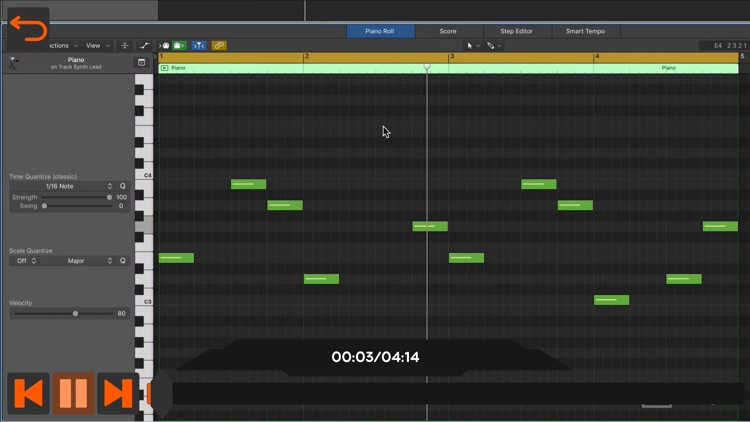Select the C3 note starting at bar 4
The width and height of the screenshot is (750, 422).
[x=611, y=300]
